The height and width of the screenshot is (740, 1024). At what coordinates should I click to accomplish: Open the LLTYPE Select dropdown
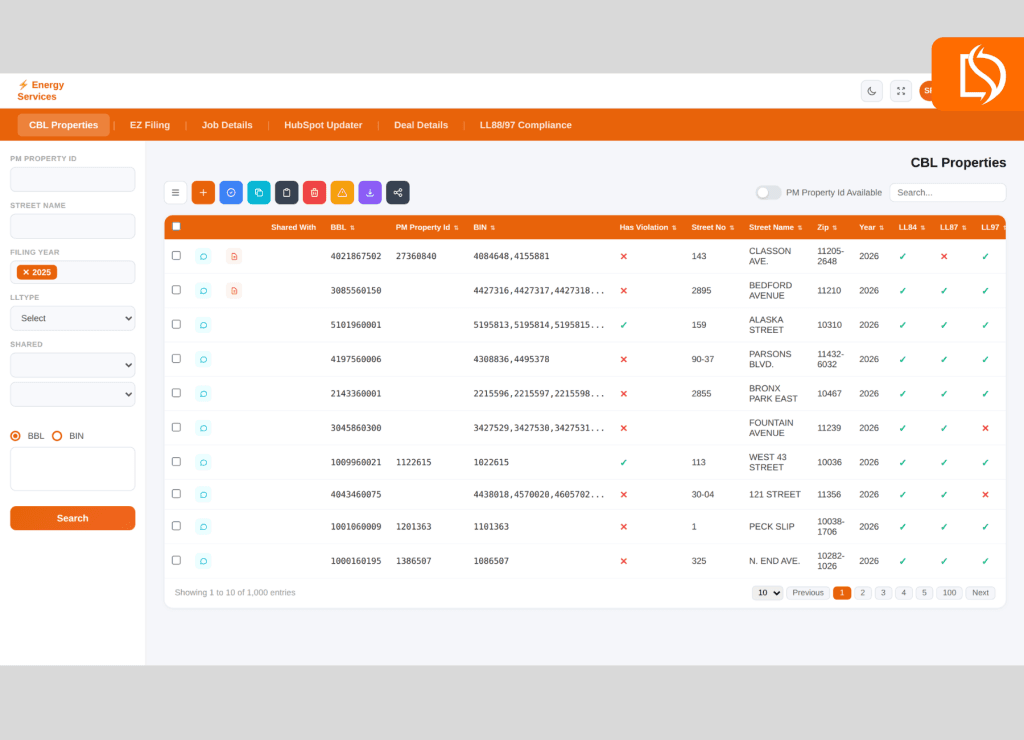[72, 318]
